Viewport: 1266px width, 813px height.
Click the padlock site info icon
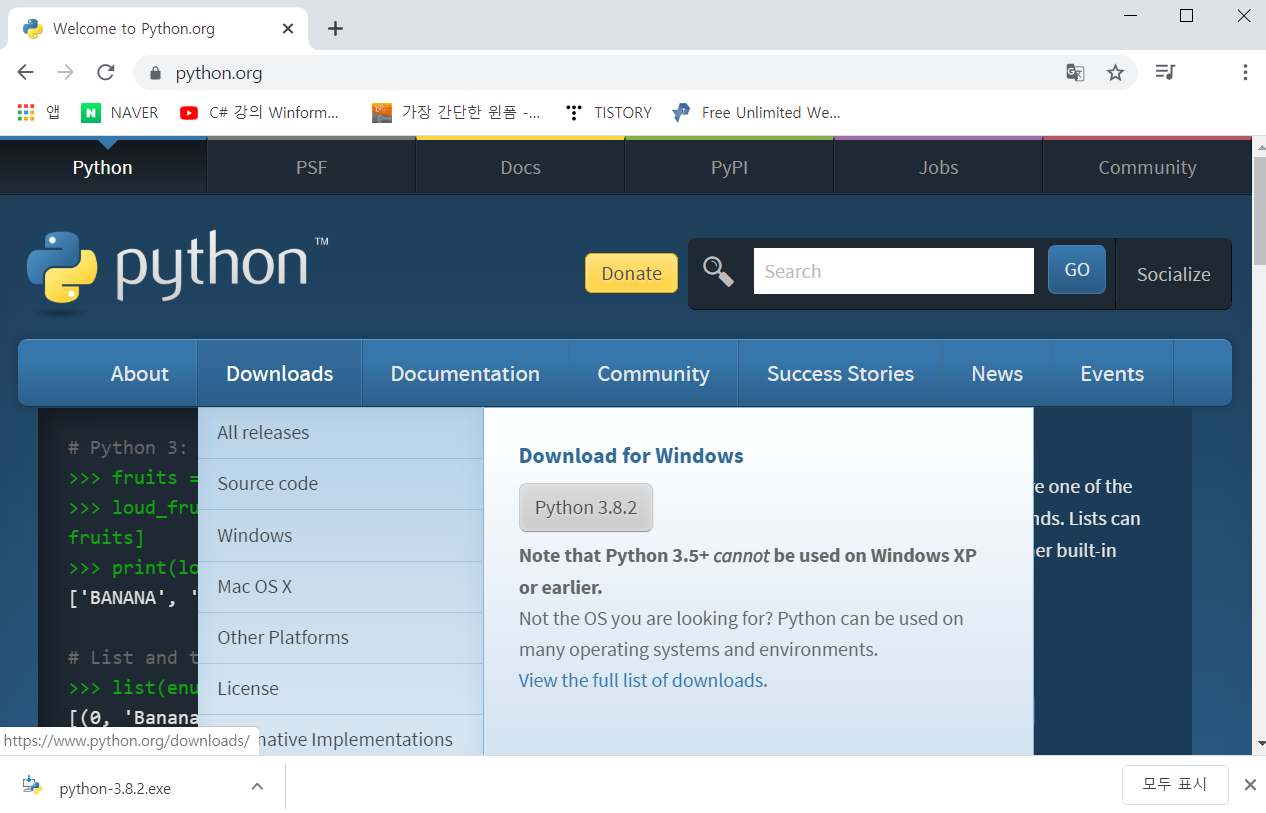(154, 73)
